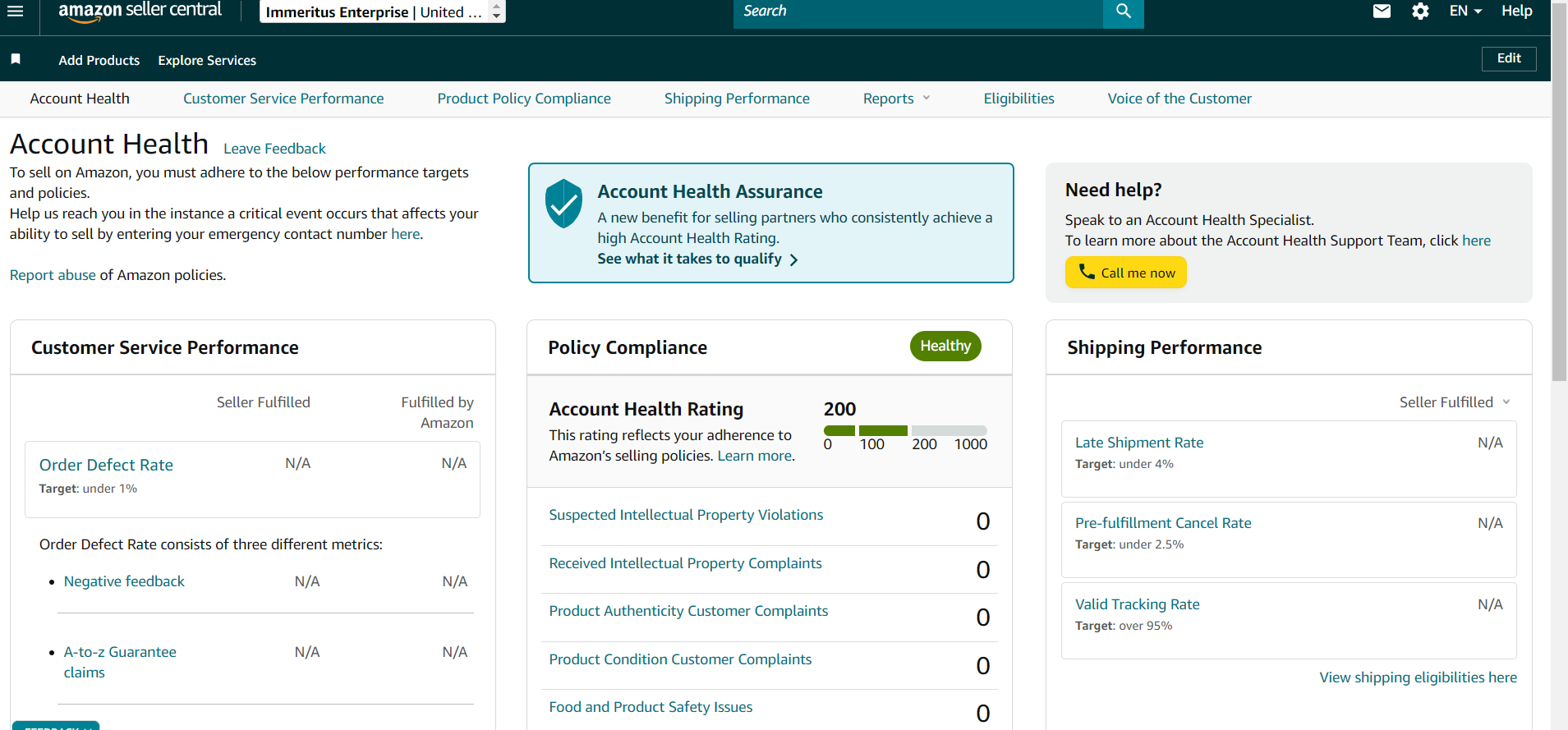Open the Shipping Performance tab
The height and width of the screenshot is (730, 1568).
point(737,99)
